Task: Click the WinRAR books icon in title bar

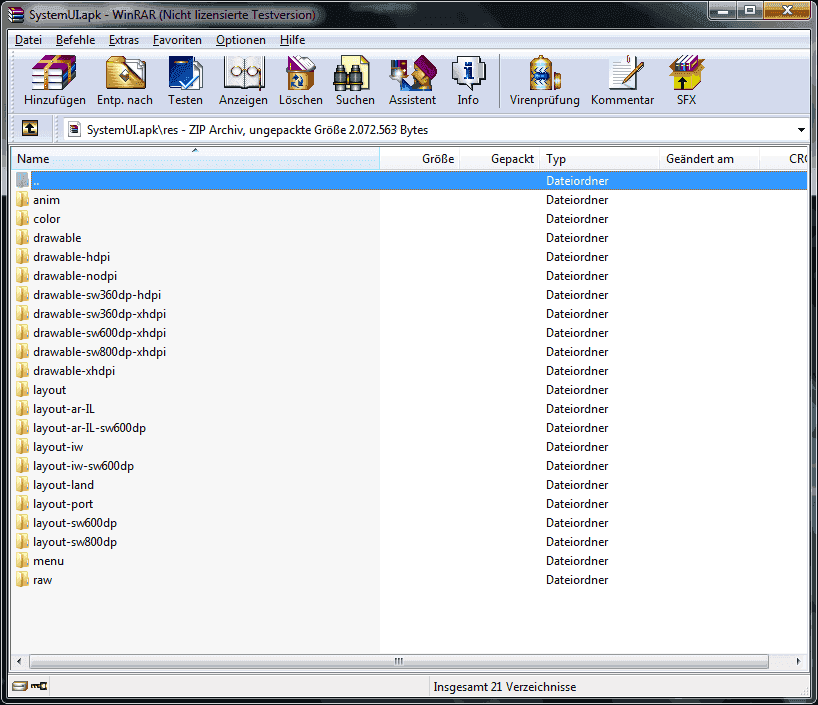Action: point(16,15)
